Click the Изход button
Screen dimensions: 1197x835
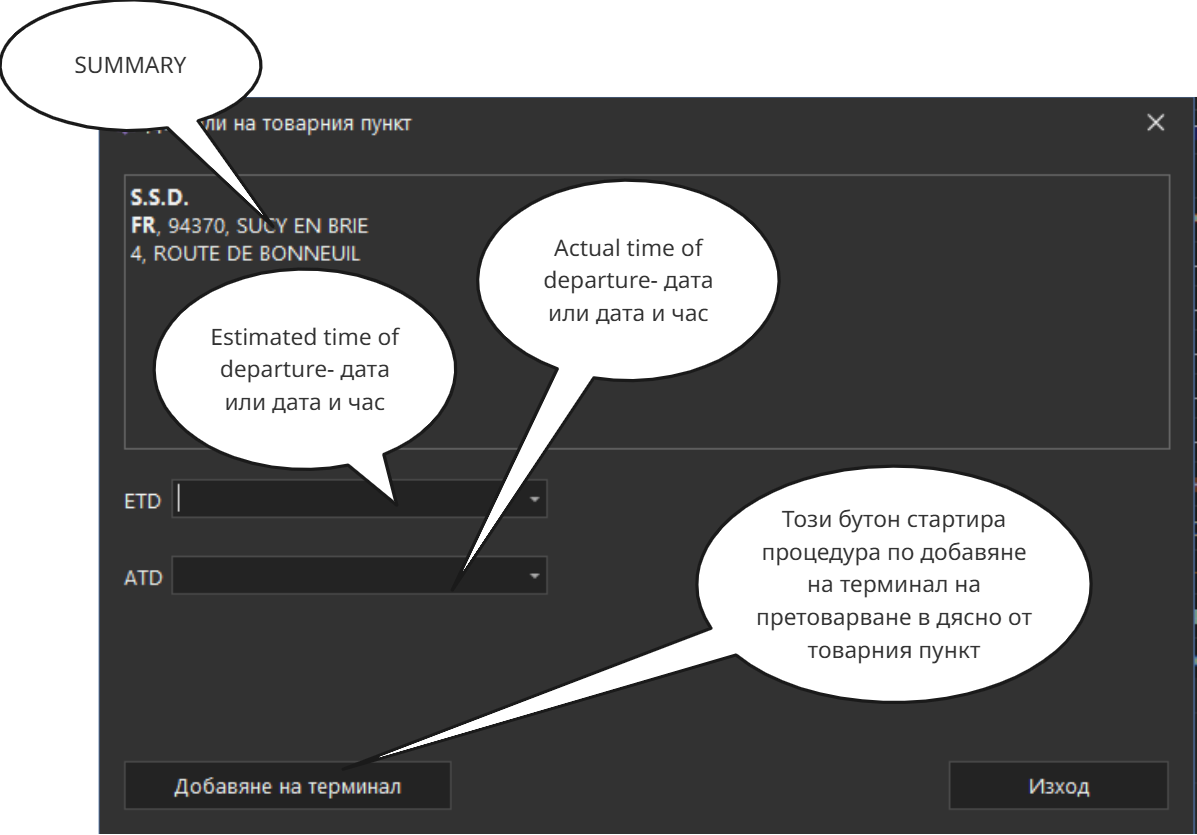1058,786
